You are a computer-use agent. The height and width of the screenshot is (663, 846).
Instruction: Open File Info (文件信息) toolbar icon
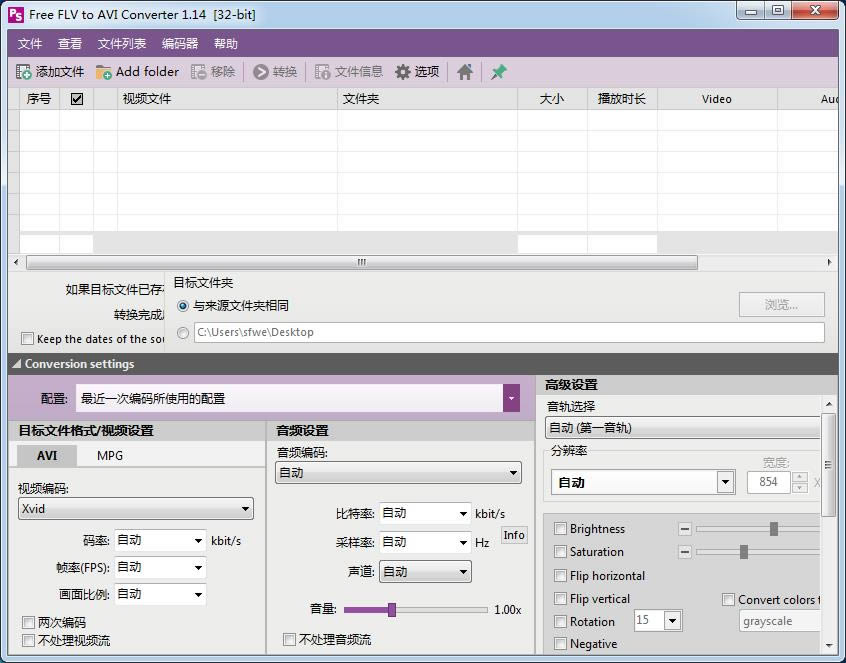pos(322,72)
